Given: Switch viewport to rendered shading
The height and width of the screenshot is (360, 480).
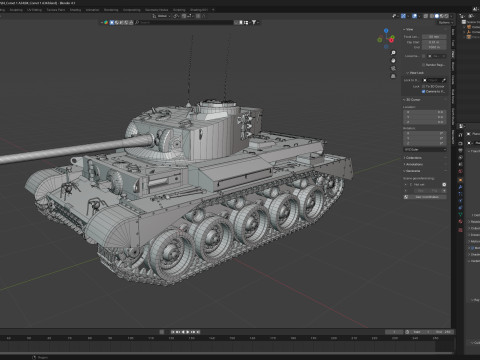Looking at the screenshot, I should point(446,16).
